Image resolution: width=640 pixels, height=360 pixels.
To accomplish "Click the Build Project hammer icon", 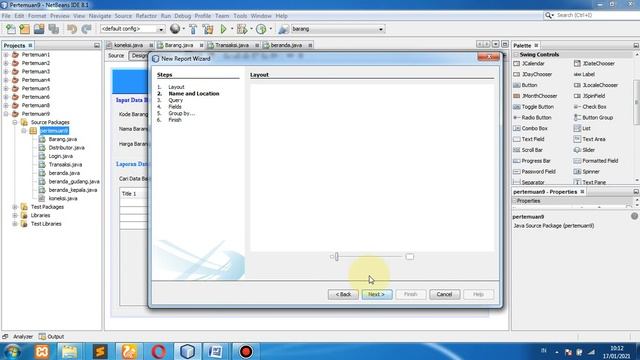I will pyautogui.click(x=193, y=29).
